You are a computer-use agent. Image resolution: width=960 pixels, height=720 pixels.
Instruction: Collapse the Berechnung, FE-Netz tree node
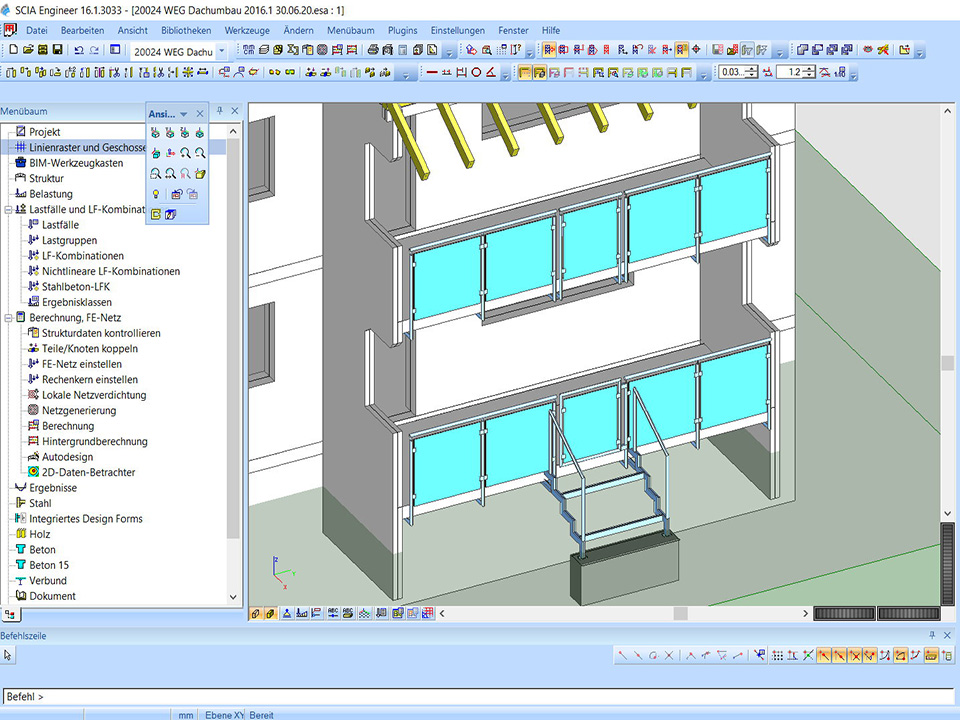click(x=8, y=318)
